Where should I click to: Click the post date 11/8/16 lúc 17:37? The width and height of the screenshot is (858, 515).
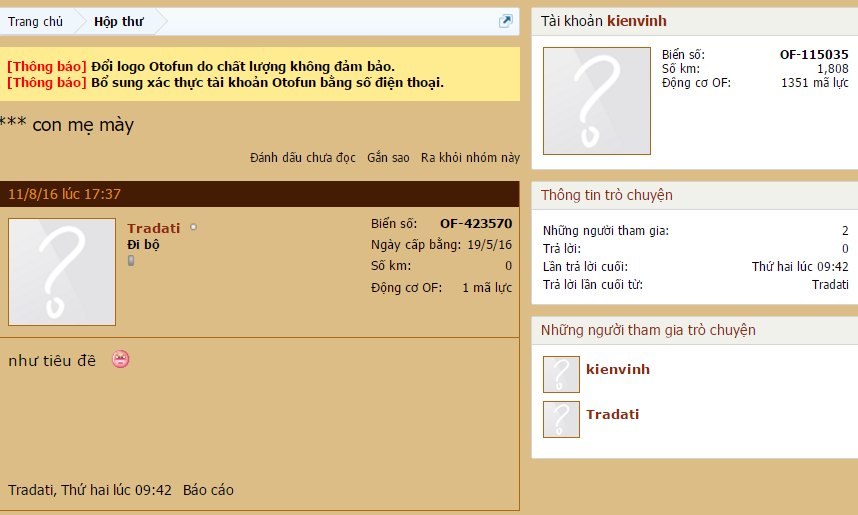point(65,194)
